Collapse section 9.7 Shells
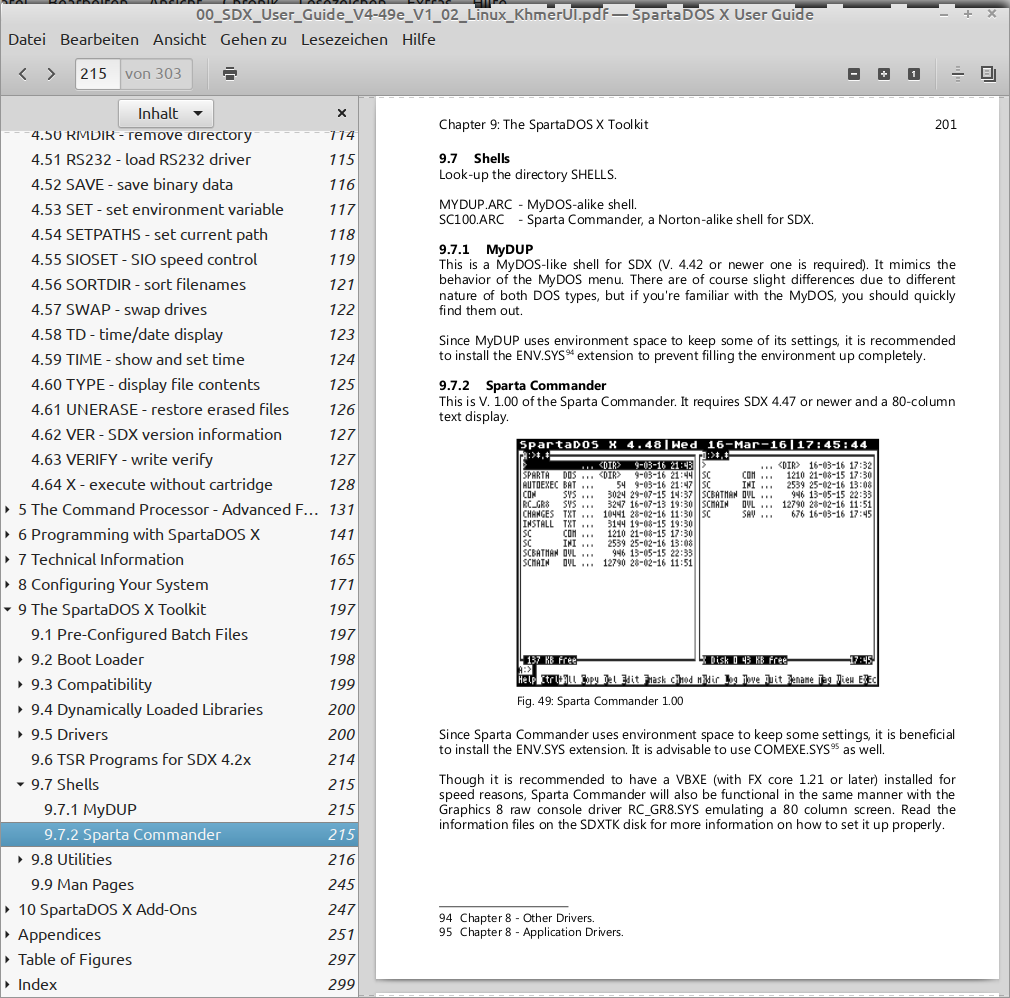Viewport: 1010px width, 998px height. 20,785
